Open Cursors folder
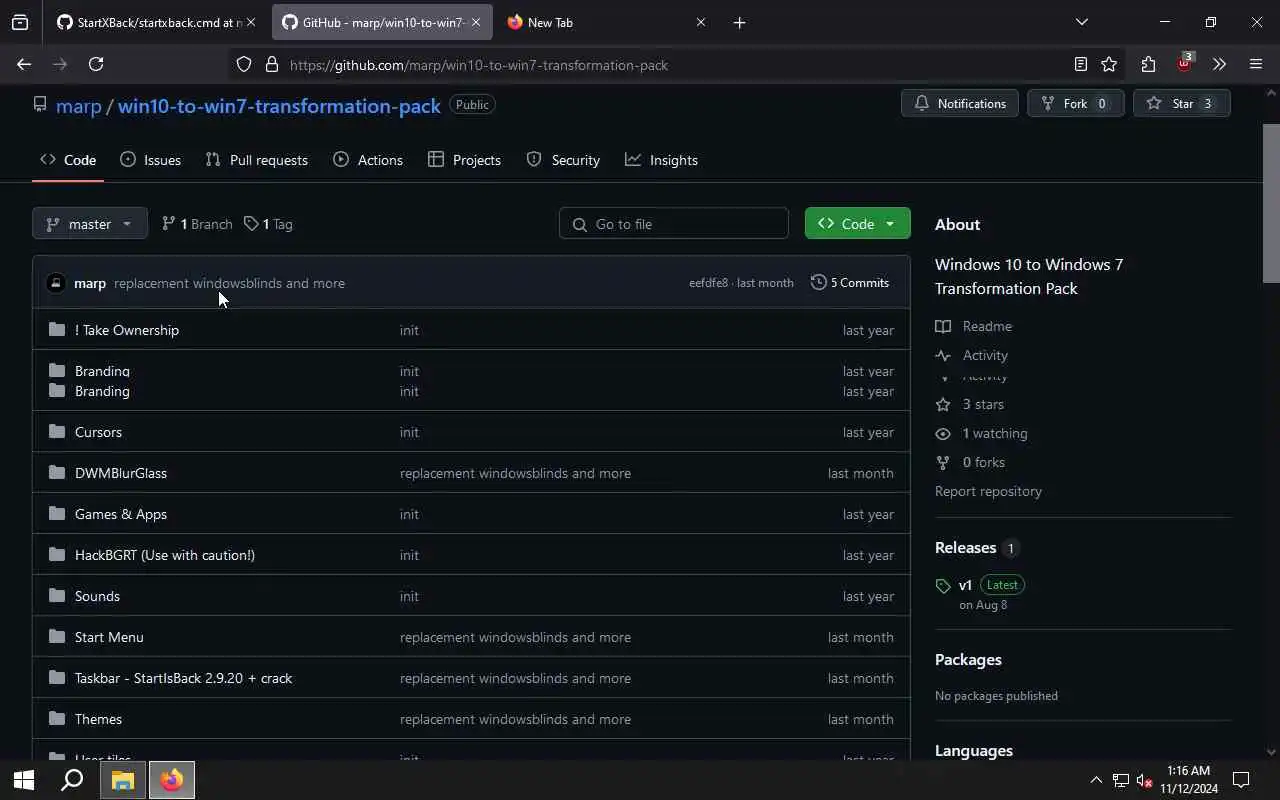Viewport: 1280px width, 800px height. pos(98,432)
